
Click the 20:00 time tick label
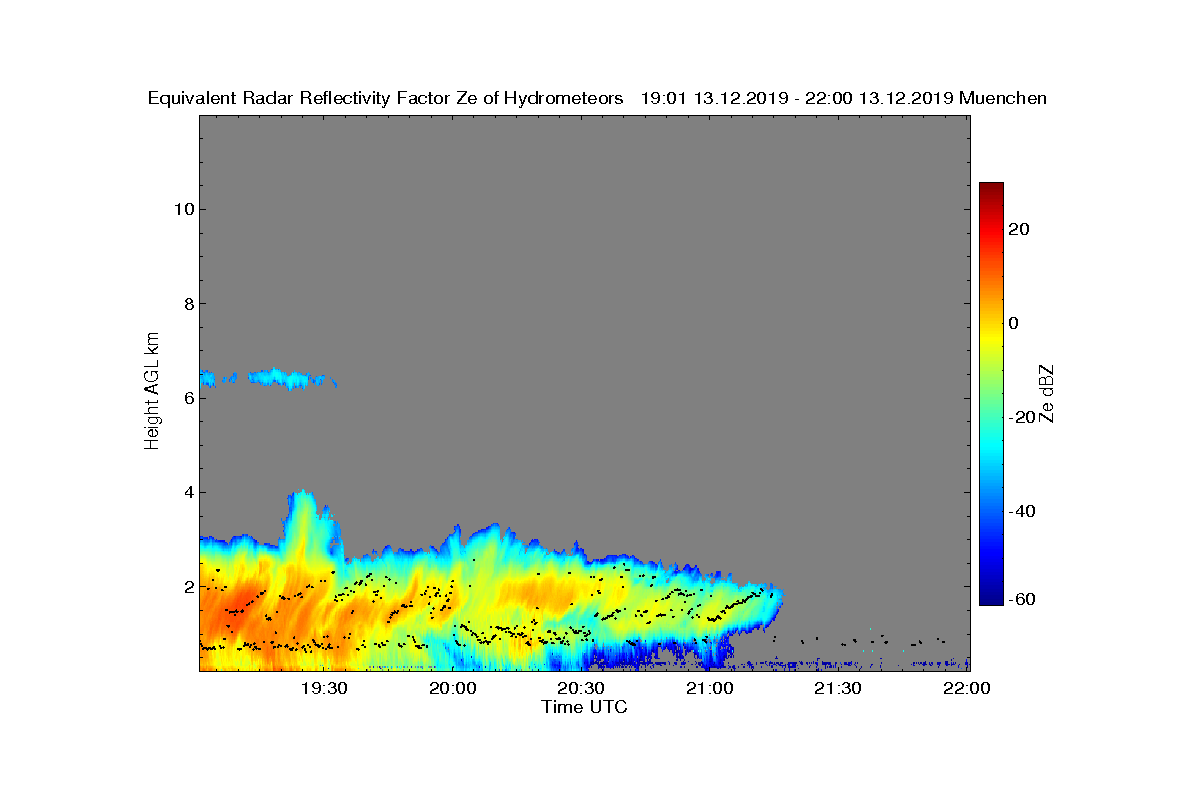(x=453, y=688)
